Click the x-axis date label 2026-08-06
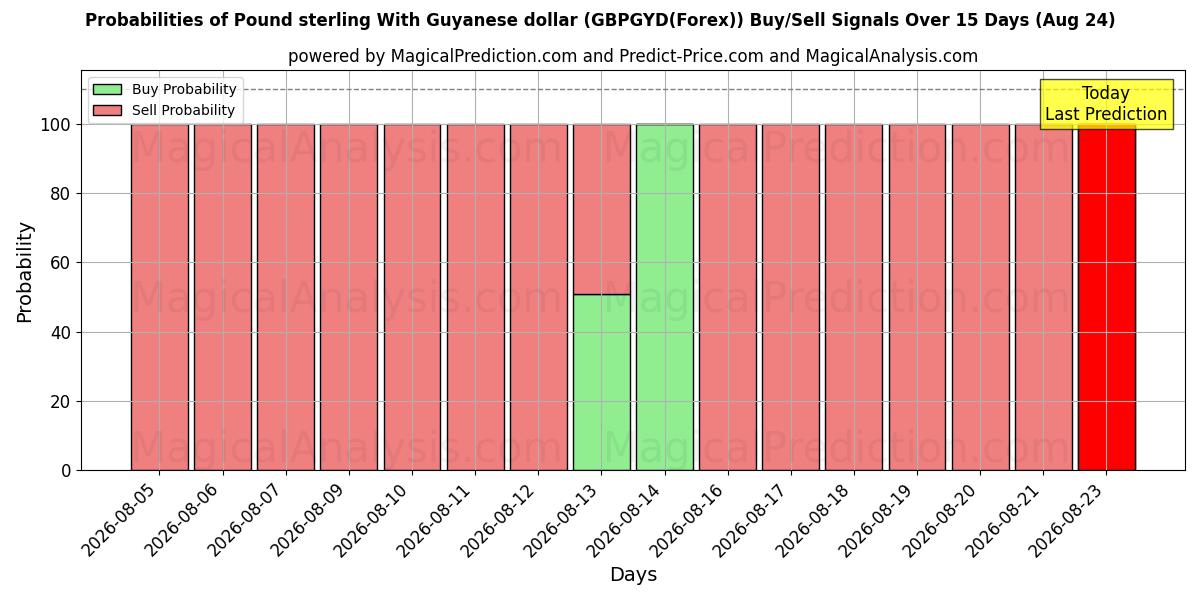This screenshot has width=1200, height=600. 185,518
